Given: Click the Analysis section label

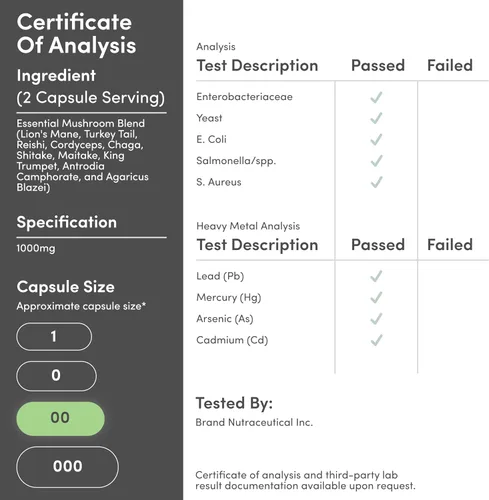Looking at the screenshot, I should tap(216, 47).
